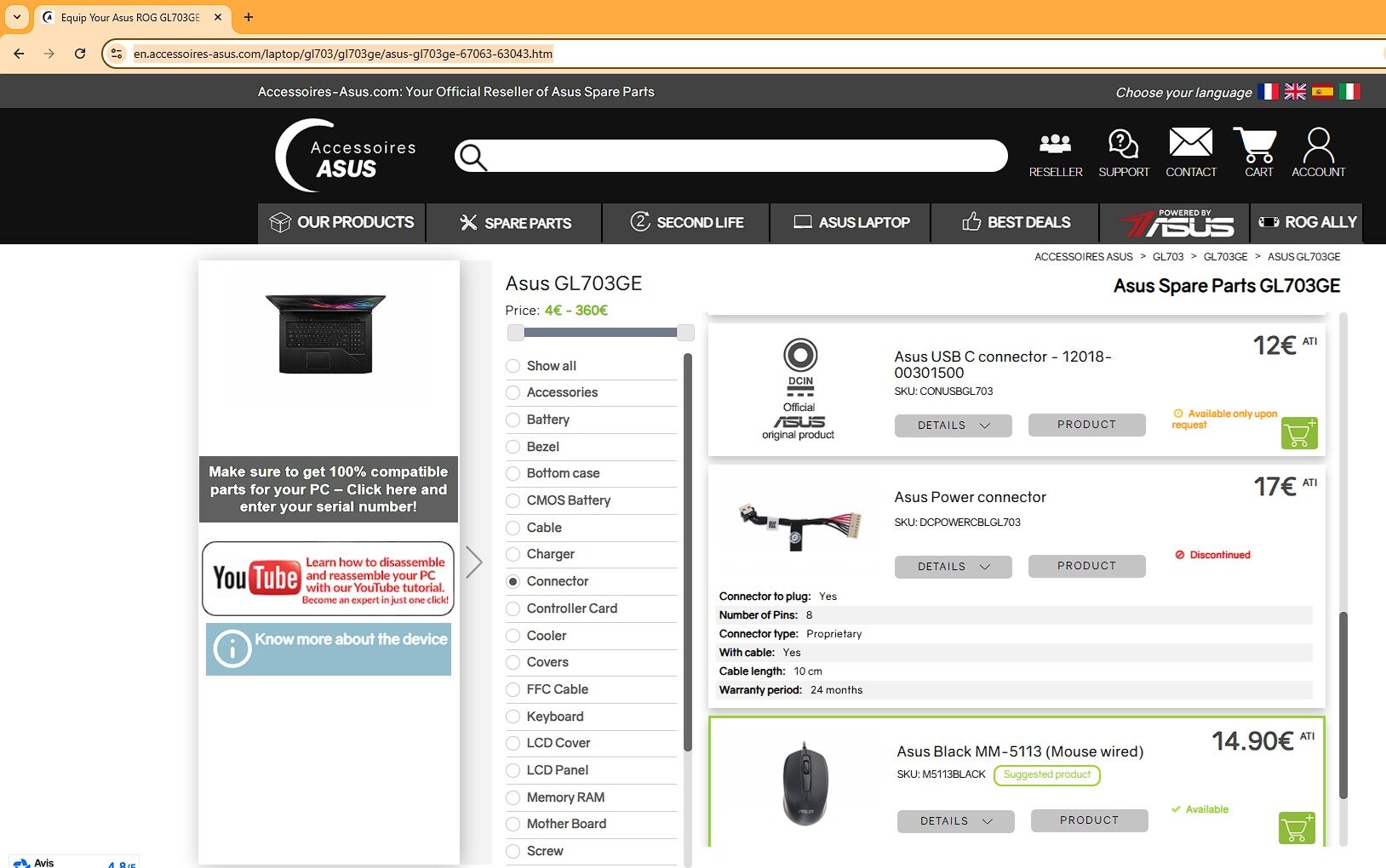Click the product list vertical scrollbar

pyautogui.click(x=1343, y=705)
